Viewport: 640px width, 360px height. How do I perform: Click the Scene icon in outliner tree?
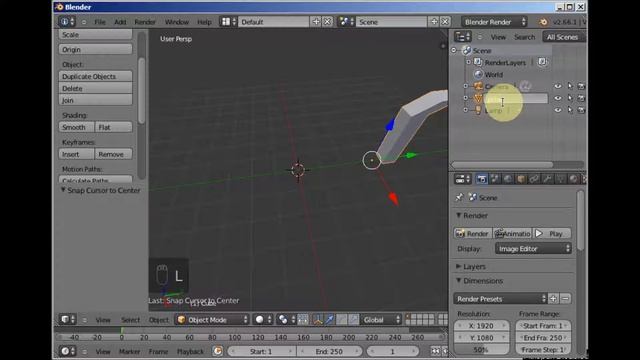(x=467, y=50)
